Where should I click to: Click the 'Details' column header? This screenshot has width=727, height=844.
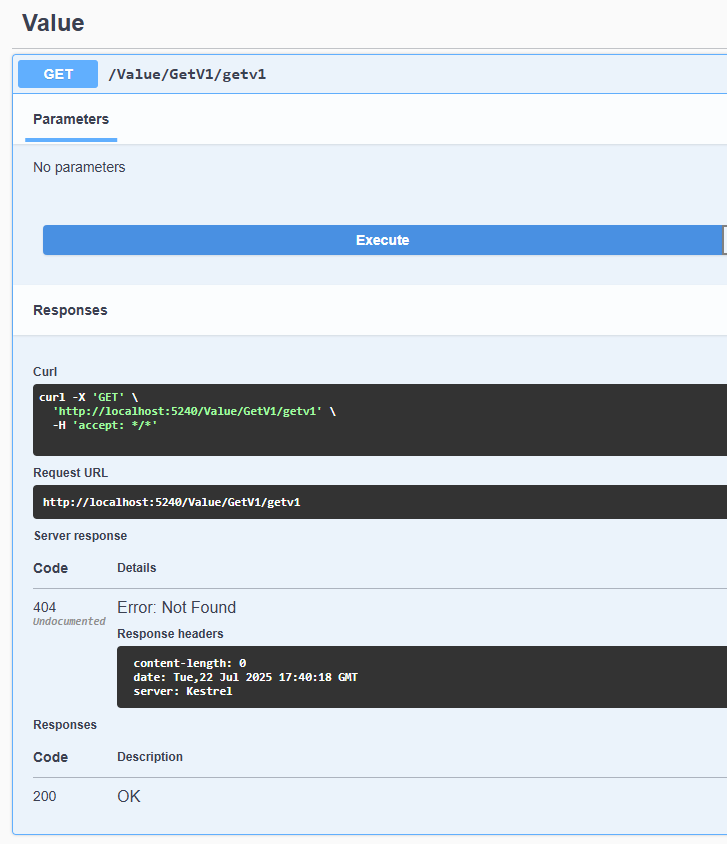[137, 568]
